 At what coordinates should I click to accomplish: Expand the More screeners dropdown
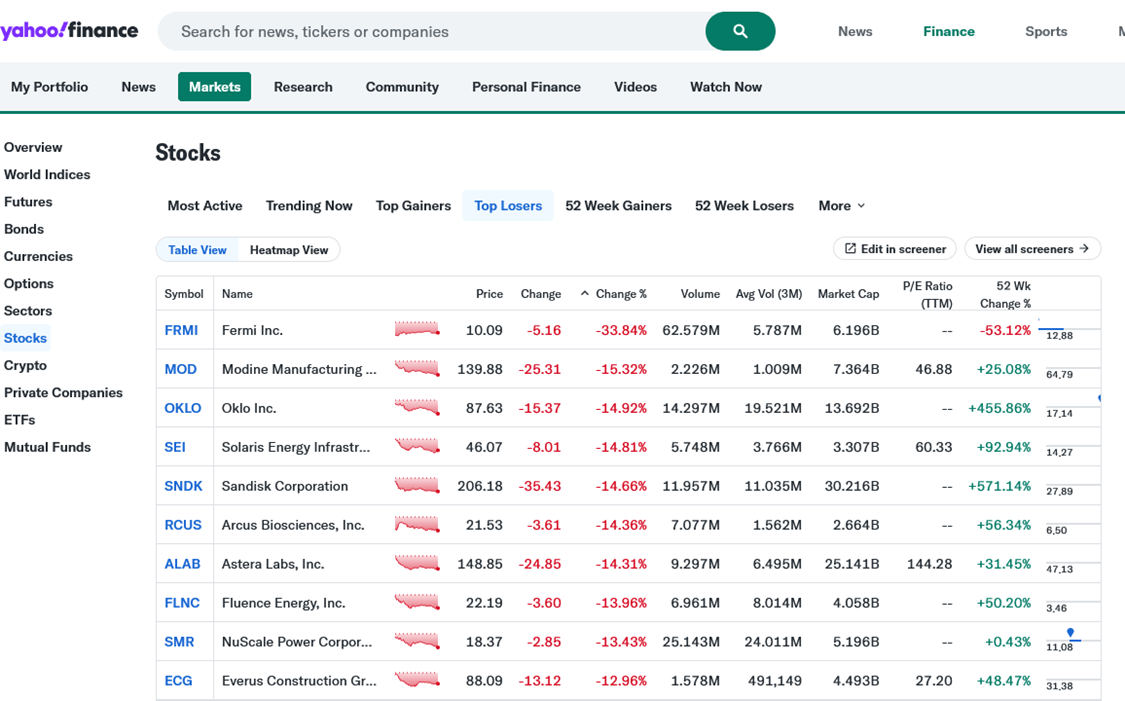point(841,206)
